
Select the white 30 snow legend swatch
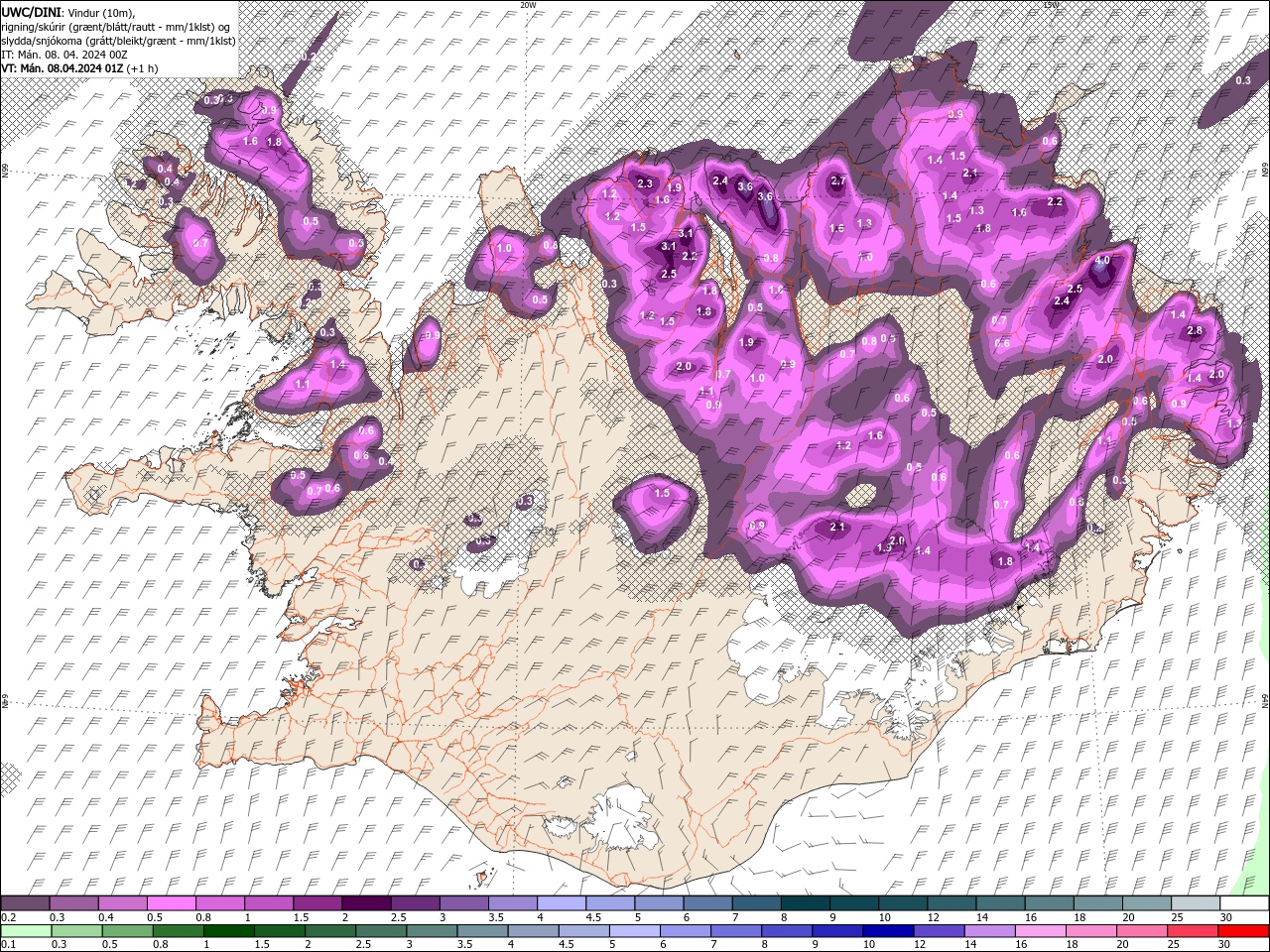[1242, 903]
